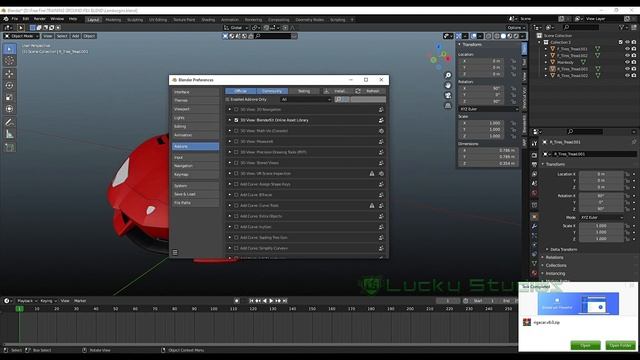Collapse Collection 1 in outliner
640x360 pixels.
[x=540, y=42]
